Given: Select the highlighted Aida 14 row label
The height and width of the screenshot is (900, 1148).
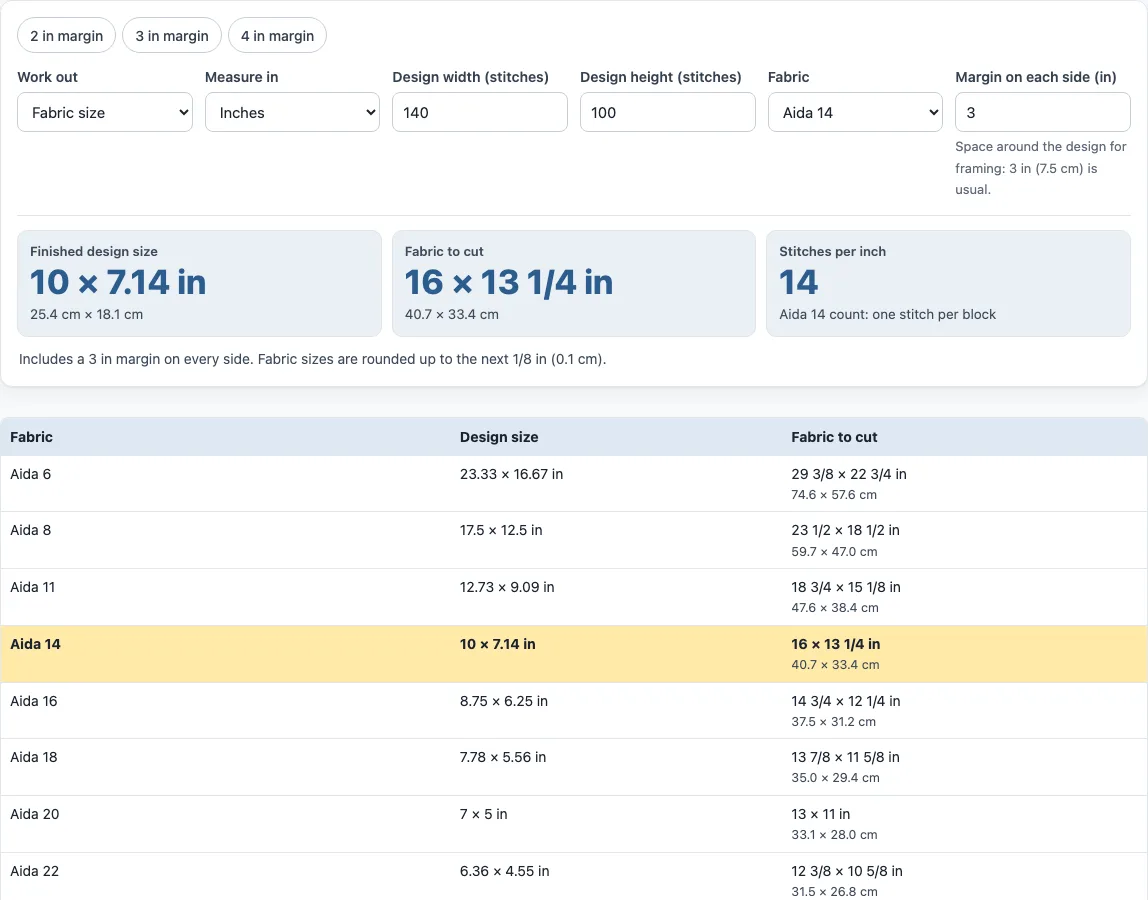Looking at the screenshot, I should (x=35, y=644).
